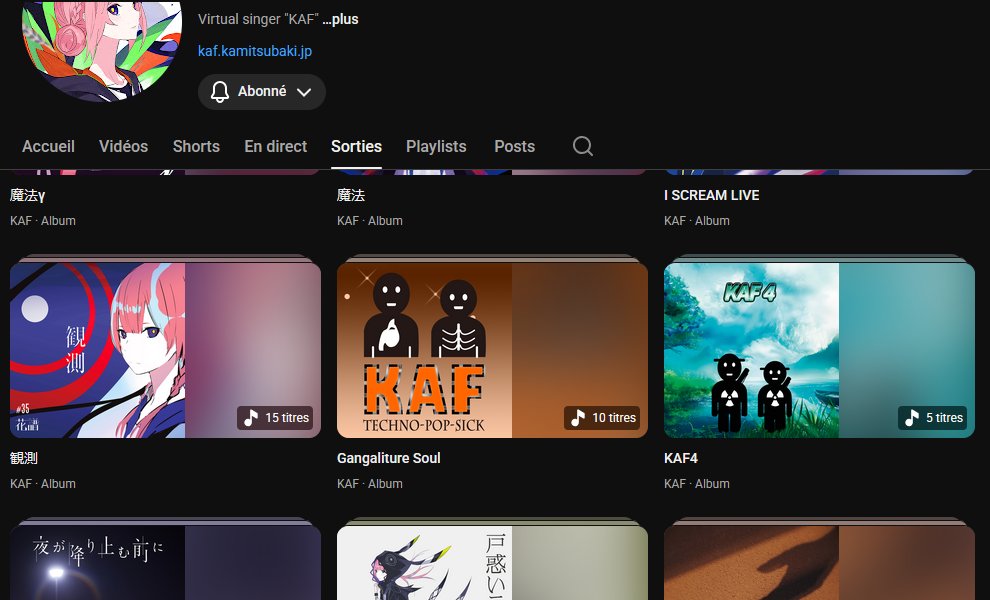Click the I SCREAM LIVE title
The width and height of the screenshot is (990, 600).
pyautogui.click(x=712, y=196)
